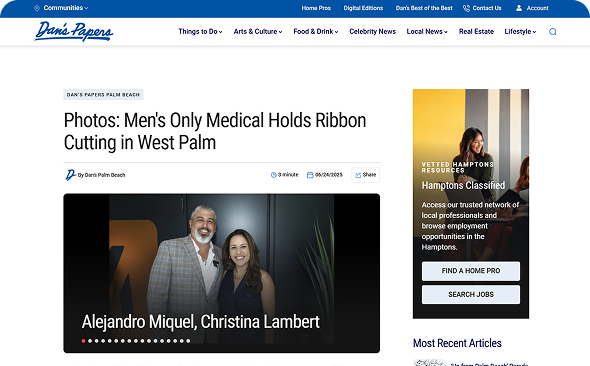Select the last slideshow dot
The height and width of the screenshot is (366, 590).
(x=188, y=341)
